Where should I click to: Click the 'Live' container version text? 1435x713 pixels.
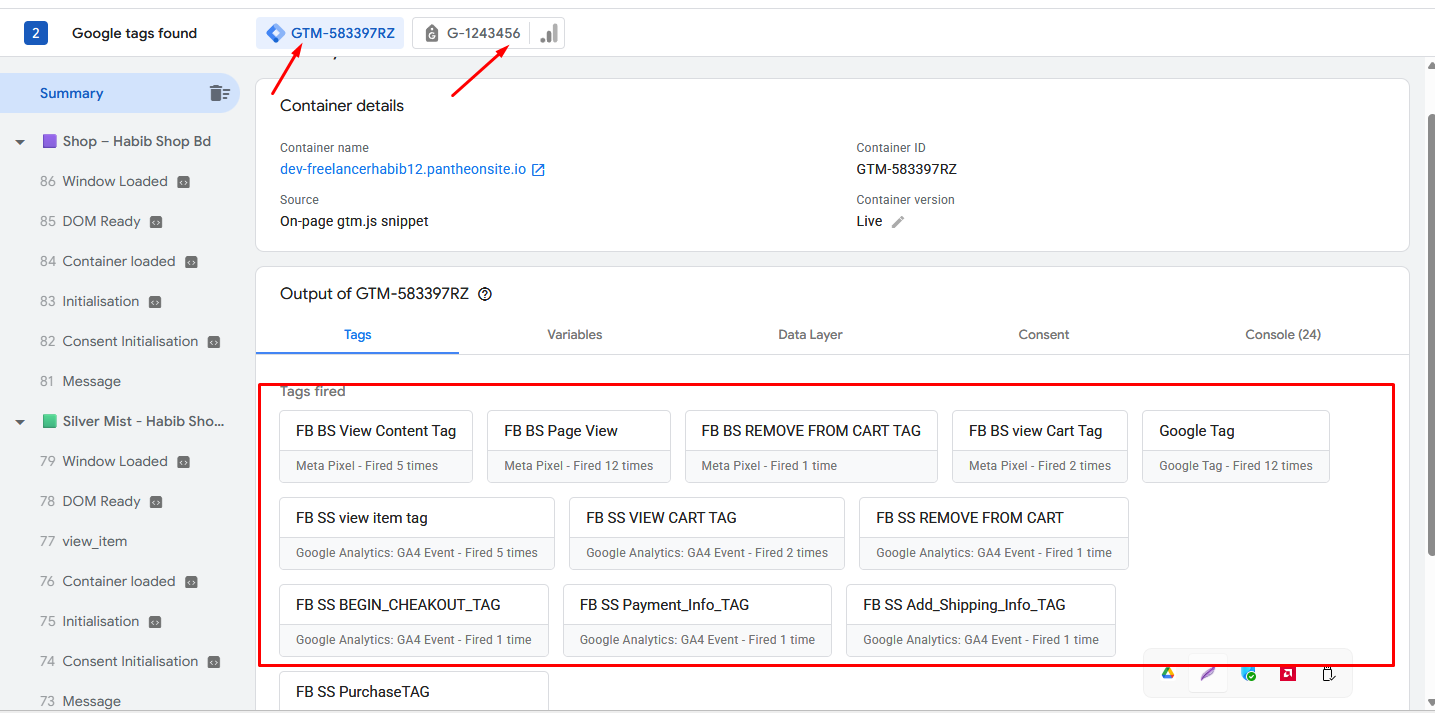pos(869,221)
